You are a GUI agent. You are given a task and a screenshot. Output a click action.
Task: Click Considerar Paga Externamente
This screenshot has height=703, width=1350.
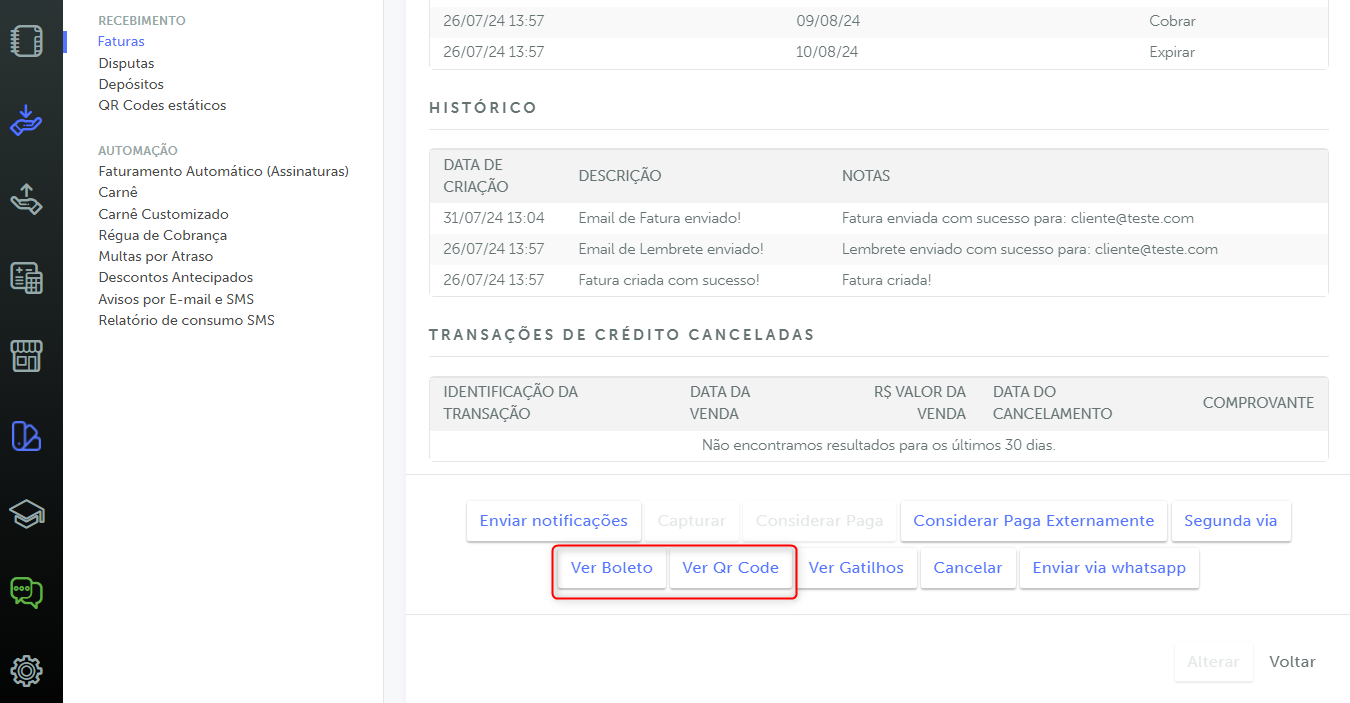(x=1033, y=521)
